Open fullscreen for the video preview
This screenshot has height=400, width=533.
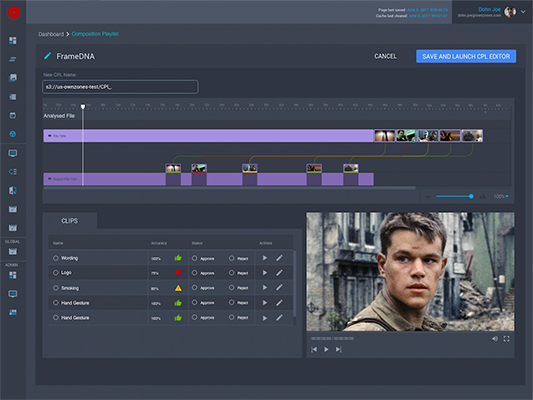tap(506, 339)
